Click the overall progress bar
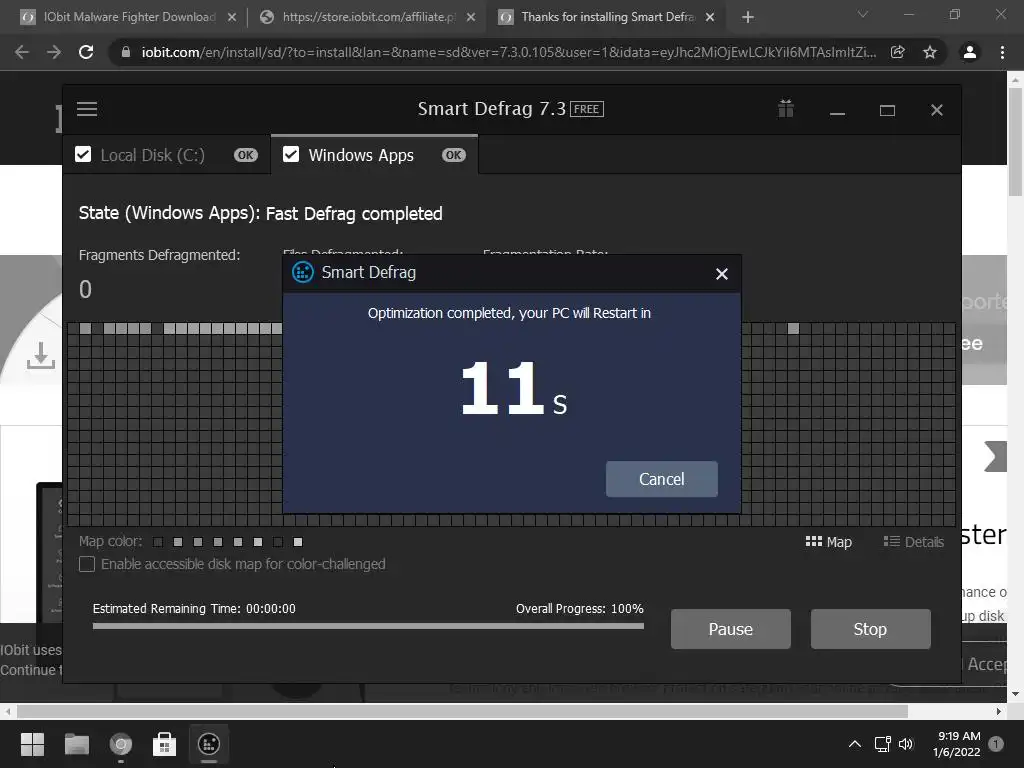This screenshot has width=1024, height=768. [x=368, y=626]
